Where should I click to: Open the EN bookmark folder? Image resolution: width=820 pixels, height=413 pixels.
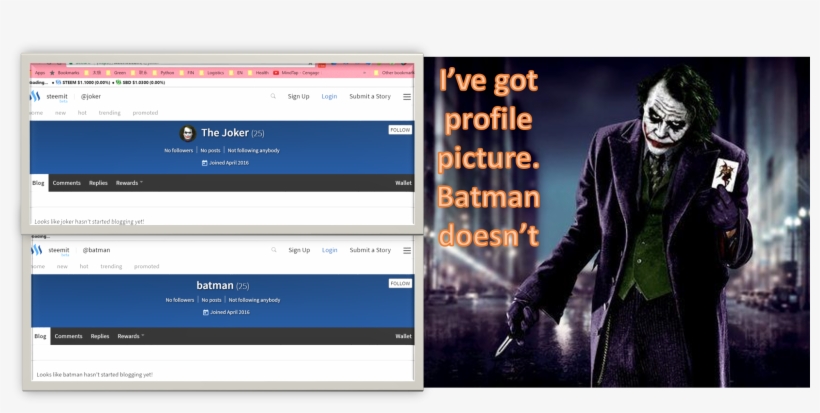[236, 73]
